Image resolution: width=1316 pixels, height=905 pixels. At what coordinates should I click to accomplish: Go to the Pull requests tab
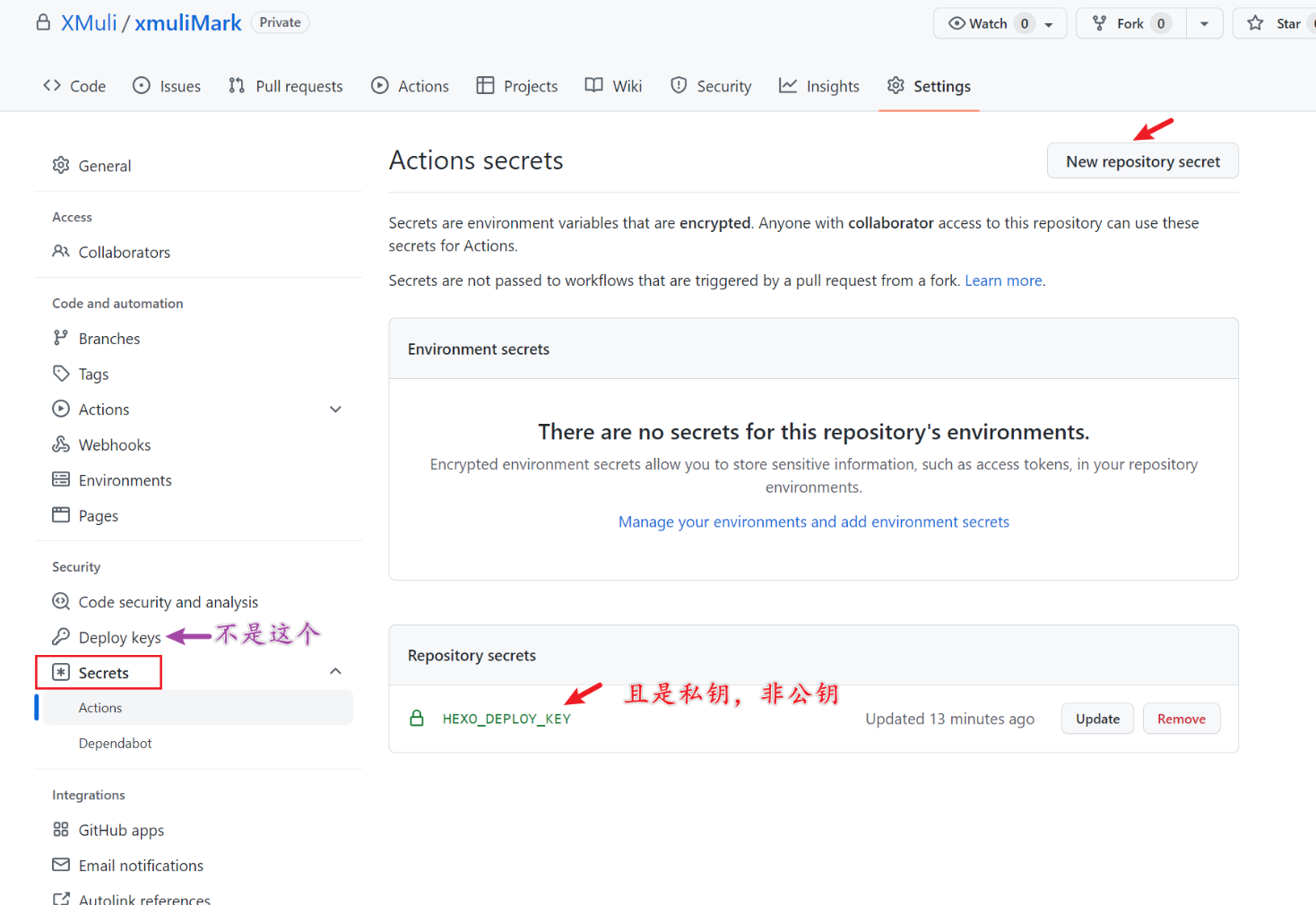286,86
